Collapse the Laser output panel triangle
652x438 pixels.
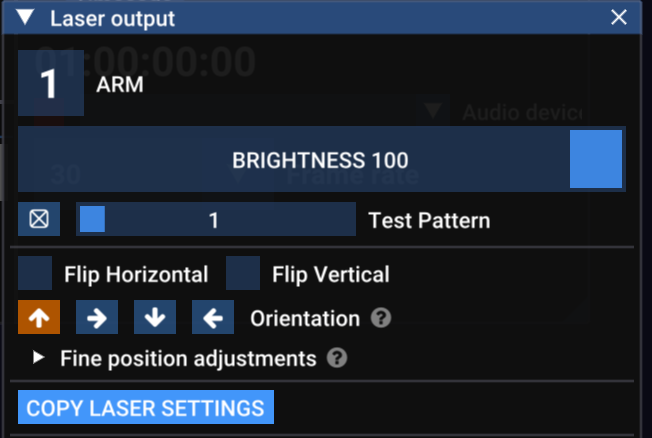pos(26,18)
